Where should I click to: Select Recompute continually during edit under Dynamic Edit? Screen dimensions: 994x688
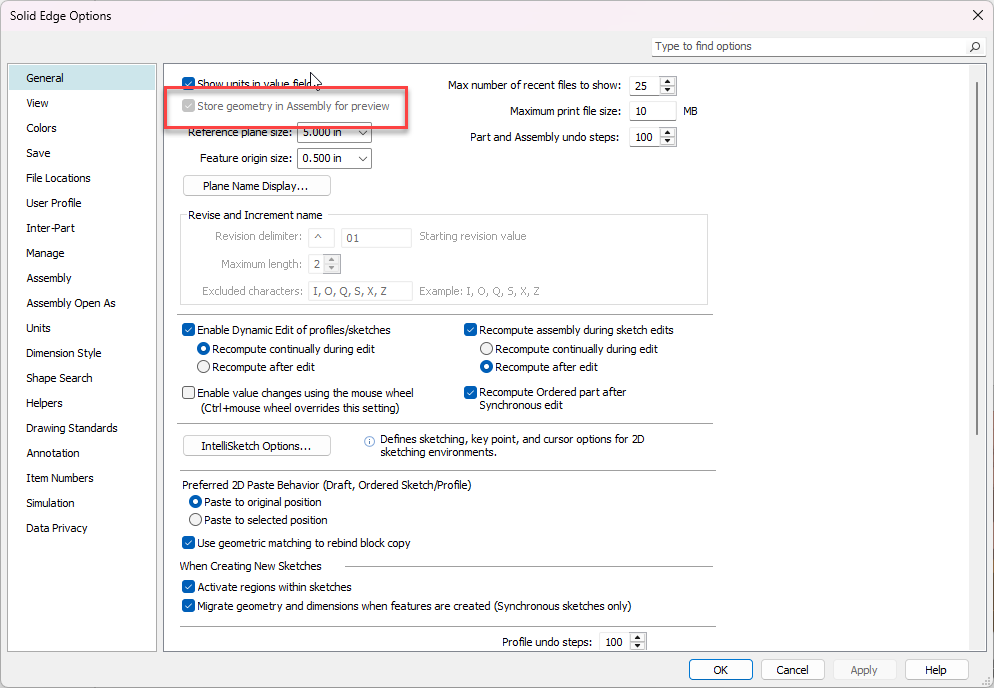click(203, 349)
